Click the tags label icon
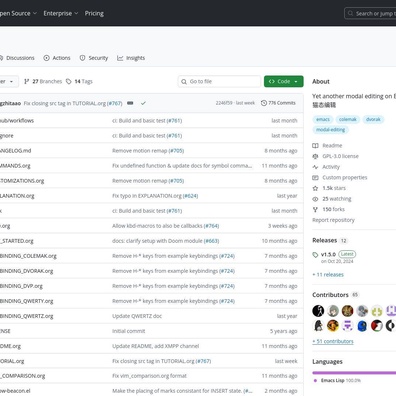 click(x=69, y=81)
